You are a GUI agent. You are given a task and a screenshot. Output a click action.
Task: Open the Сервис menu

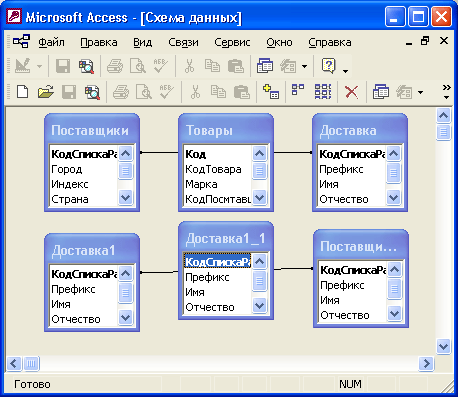[232, 42]
